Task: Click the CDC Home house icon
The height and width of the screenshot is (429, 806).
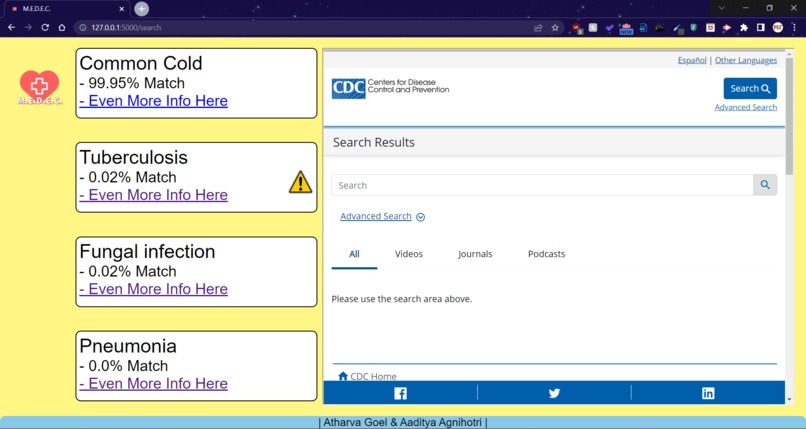Action: (343, 376)
